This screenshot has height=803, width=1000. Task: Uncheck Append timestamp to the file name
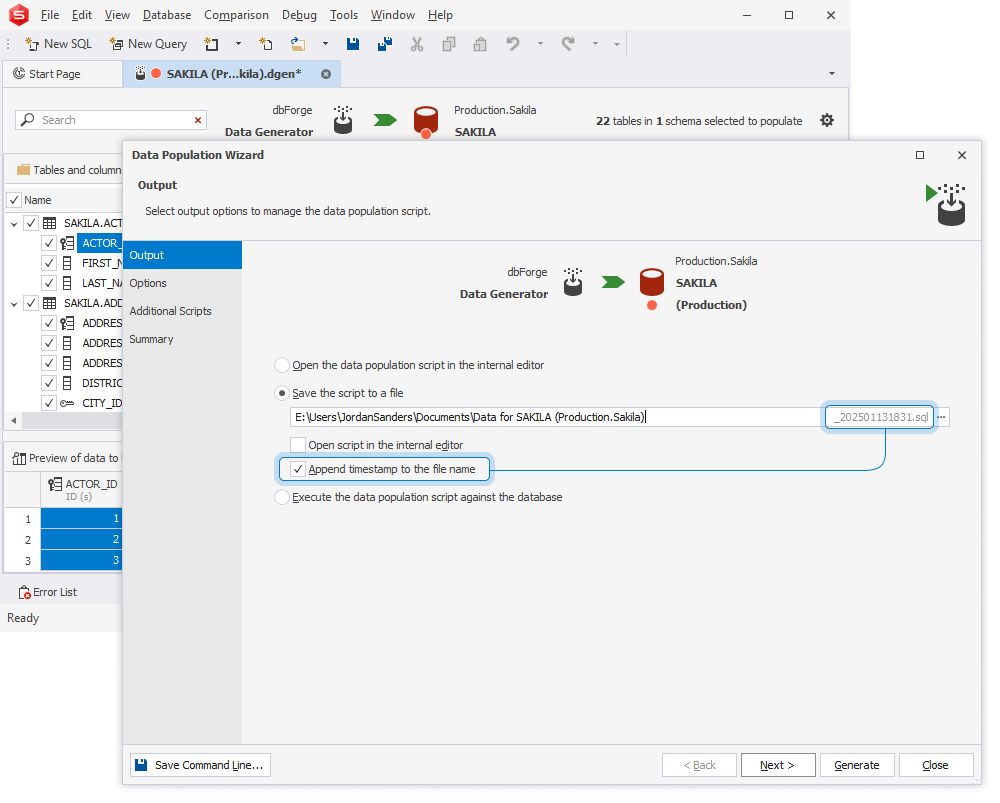tap(298, 469)
